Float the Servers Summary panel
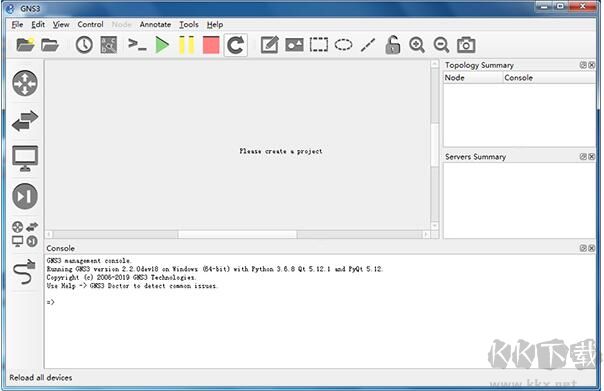Viewport: 604px width, 391px height. (x=583, y=156)
